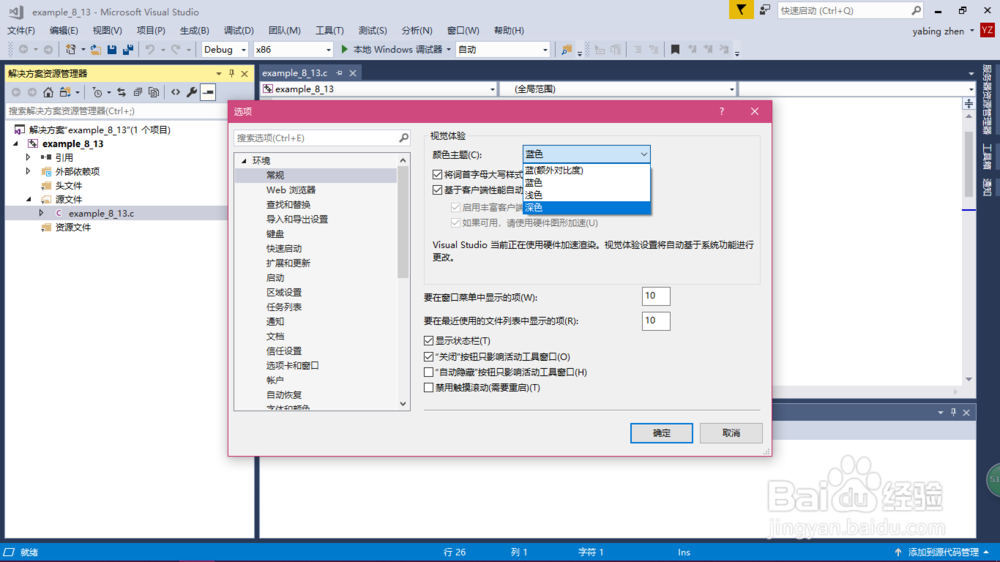Open the 调试(D) menu
This screenshot has height=562, width=1000.
click(239, 31)
